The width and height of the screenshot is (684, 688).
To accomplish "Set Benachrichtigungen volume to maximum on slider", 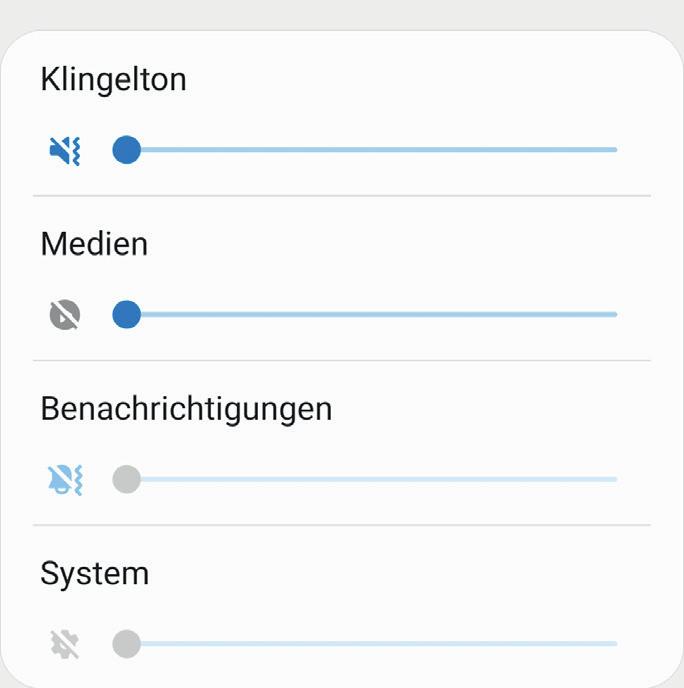I will click(x=615, y=479).
